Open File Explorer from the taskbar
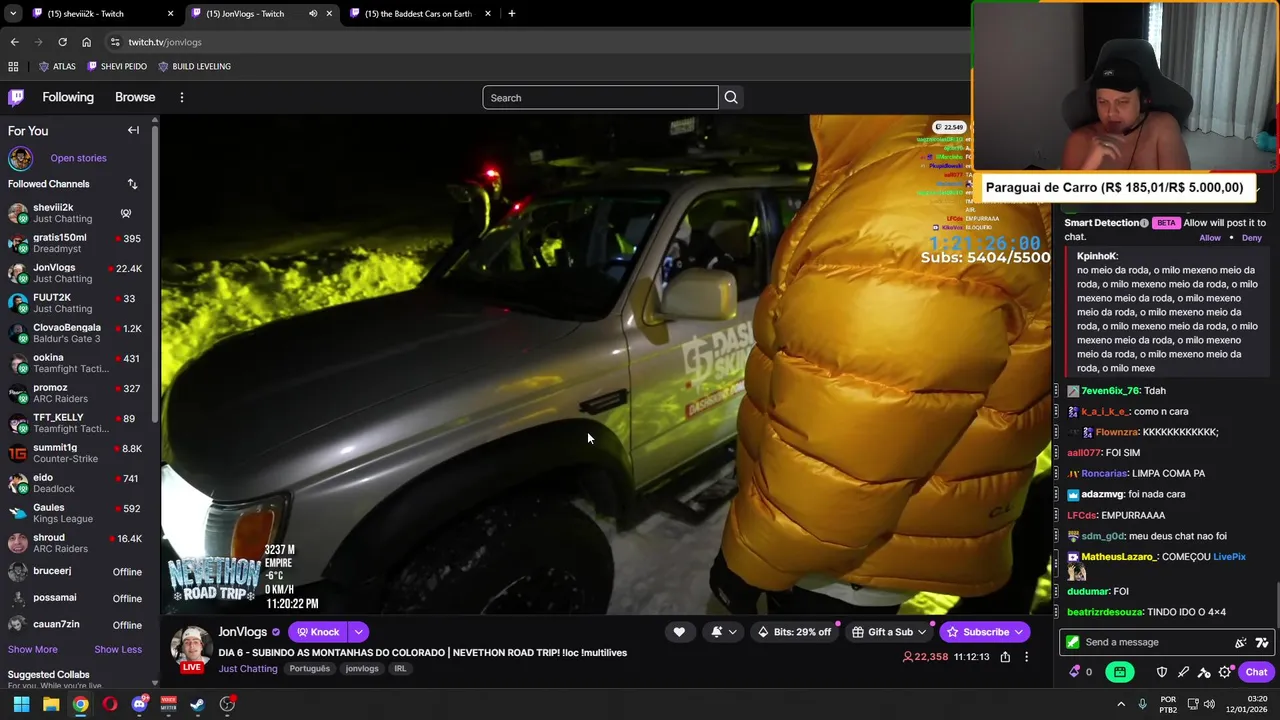The height and width of the screenshot is (720, 1280). [51, 704]
